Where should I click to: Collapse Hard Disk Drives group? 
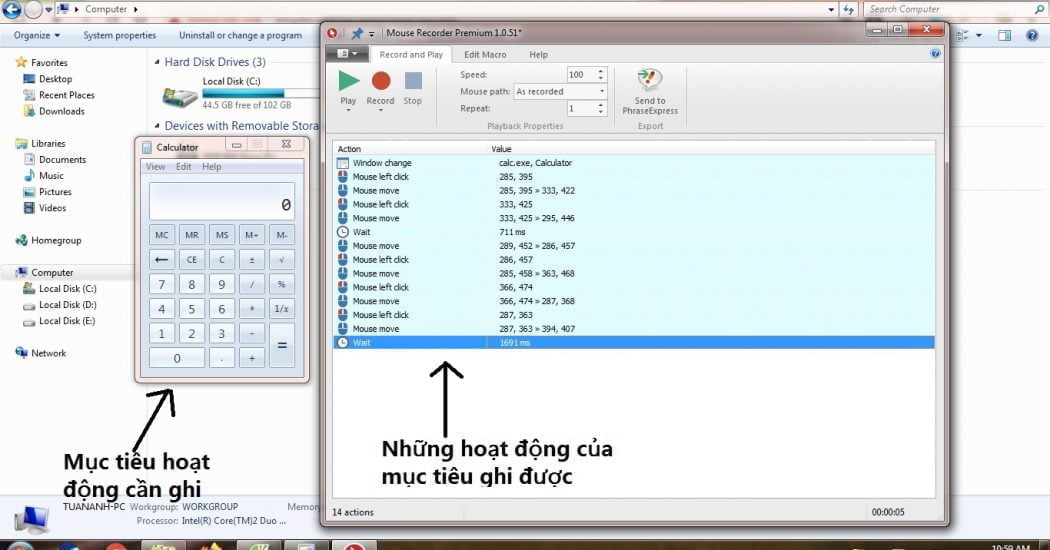pyautogui.click(x=157, y=62)
